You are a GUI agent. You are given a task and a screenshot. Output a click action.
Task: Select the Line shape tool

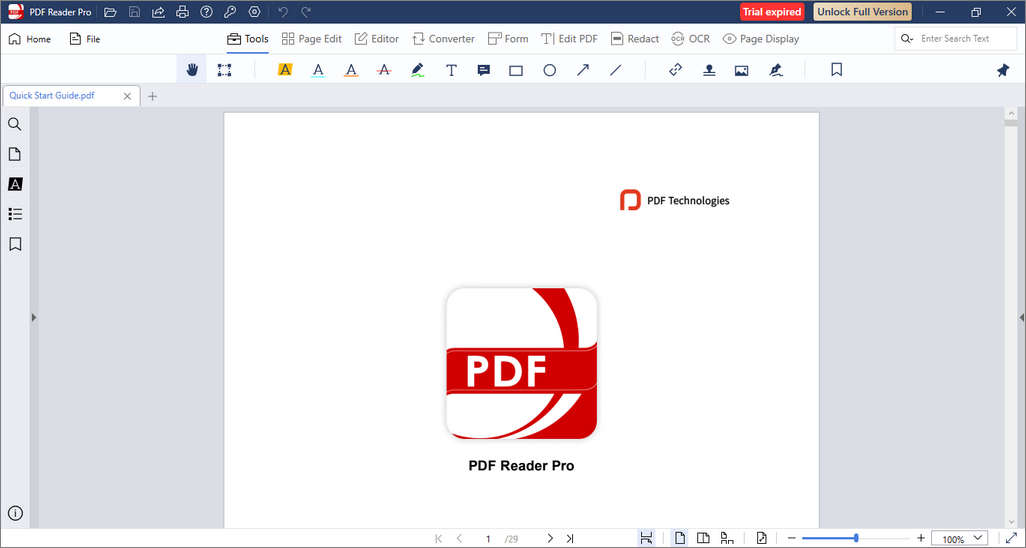615,69
